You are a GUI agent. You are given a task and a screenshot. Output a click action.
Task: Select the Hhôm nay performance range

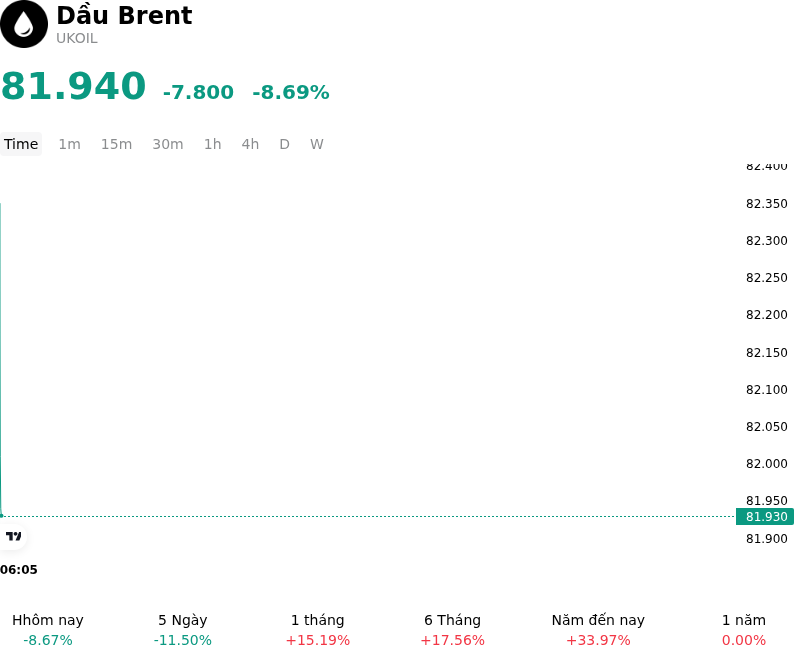(48, 630)
